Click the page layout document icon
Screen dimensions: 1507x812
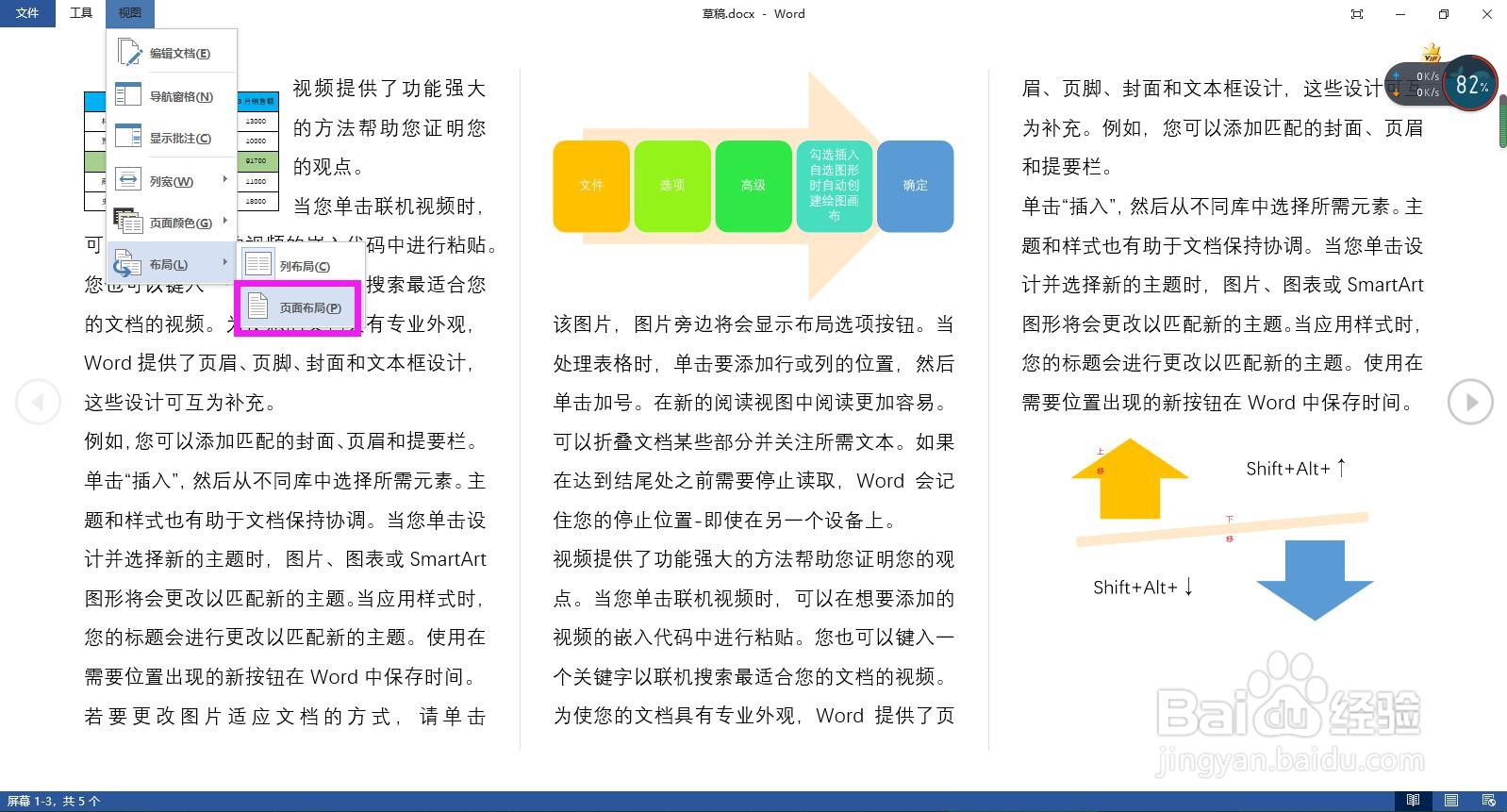pyautogui.click(x=257, y=307)
